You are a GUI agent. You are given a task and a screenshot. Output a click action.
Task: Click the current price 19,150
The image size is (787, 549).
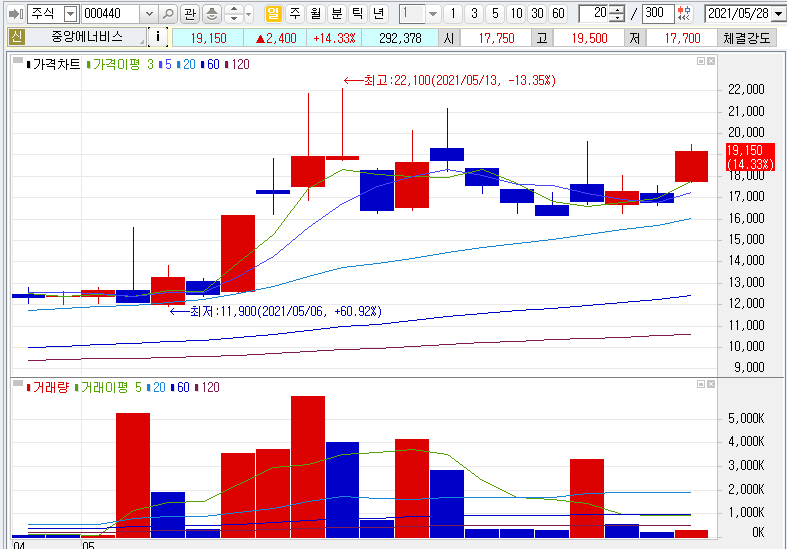pyautogui.click(x=208, y=38)
